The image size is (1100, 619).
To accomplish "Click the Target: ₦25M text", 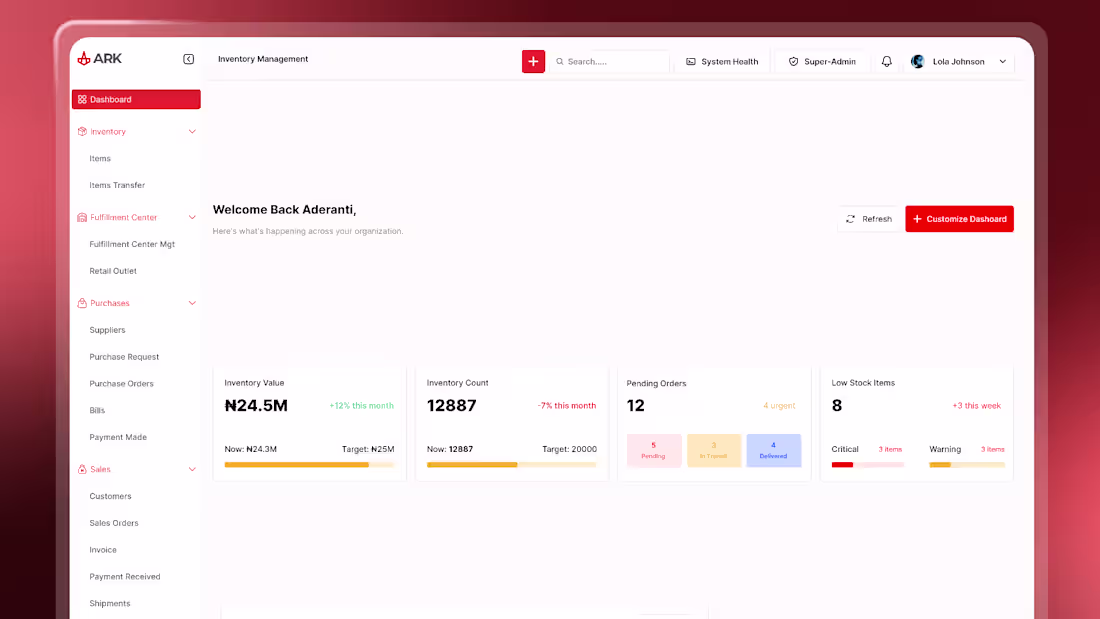I will (368, 449).
